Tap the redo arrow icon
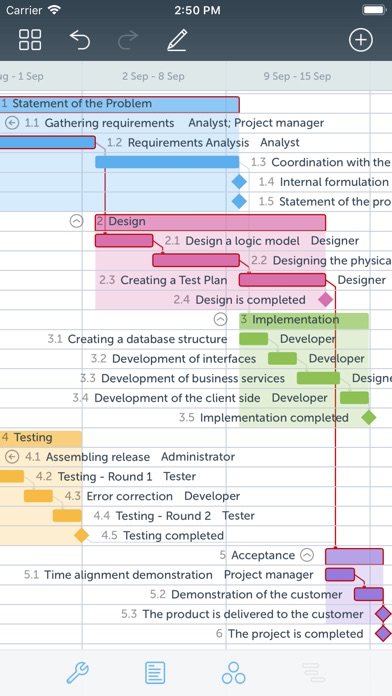Screen dimensions: 392x696 coord(128,40)
